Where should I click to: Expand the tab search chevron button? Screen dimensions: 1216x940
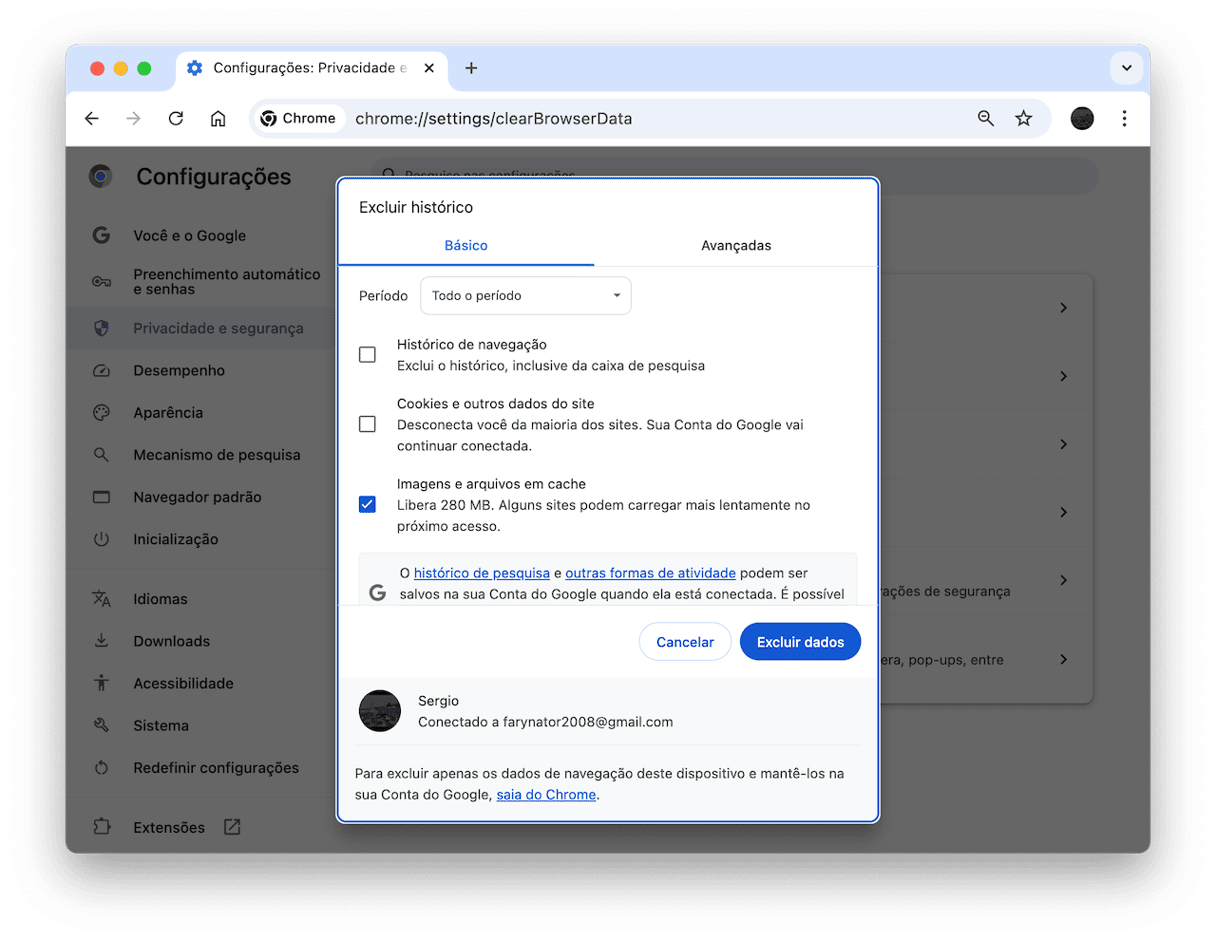point(1126,68)
